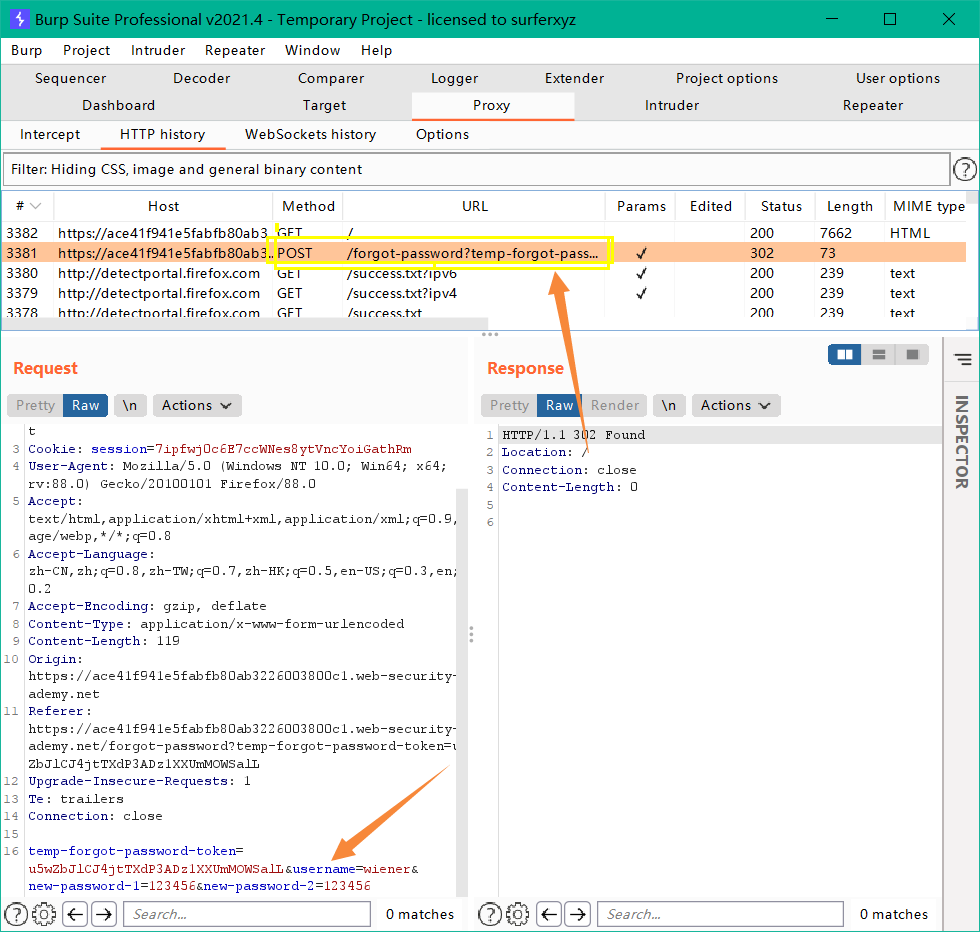The height and width of the screenshot is (932, 980).
Task: Open the WebSockets history sub-tab
Action: click(x=311, y=134)
